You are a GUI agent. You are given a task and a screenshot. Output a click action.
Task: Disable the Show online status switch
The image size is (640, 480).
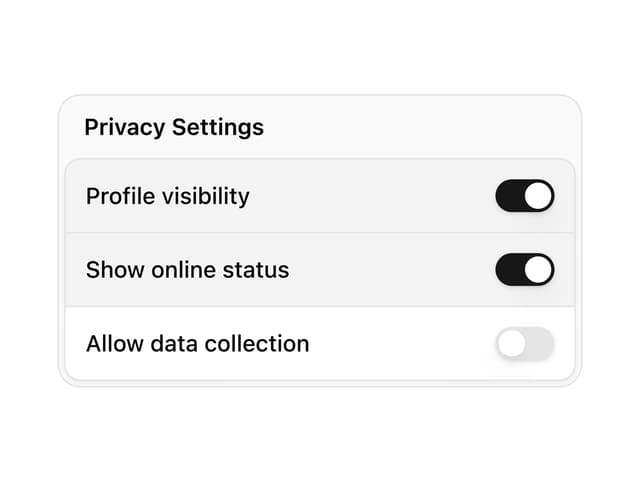525,270
